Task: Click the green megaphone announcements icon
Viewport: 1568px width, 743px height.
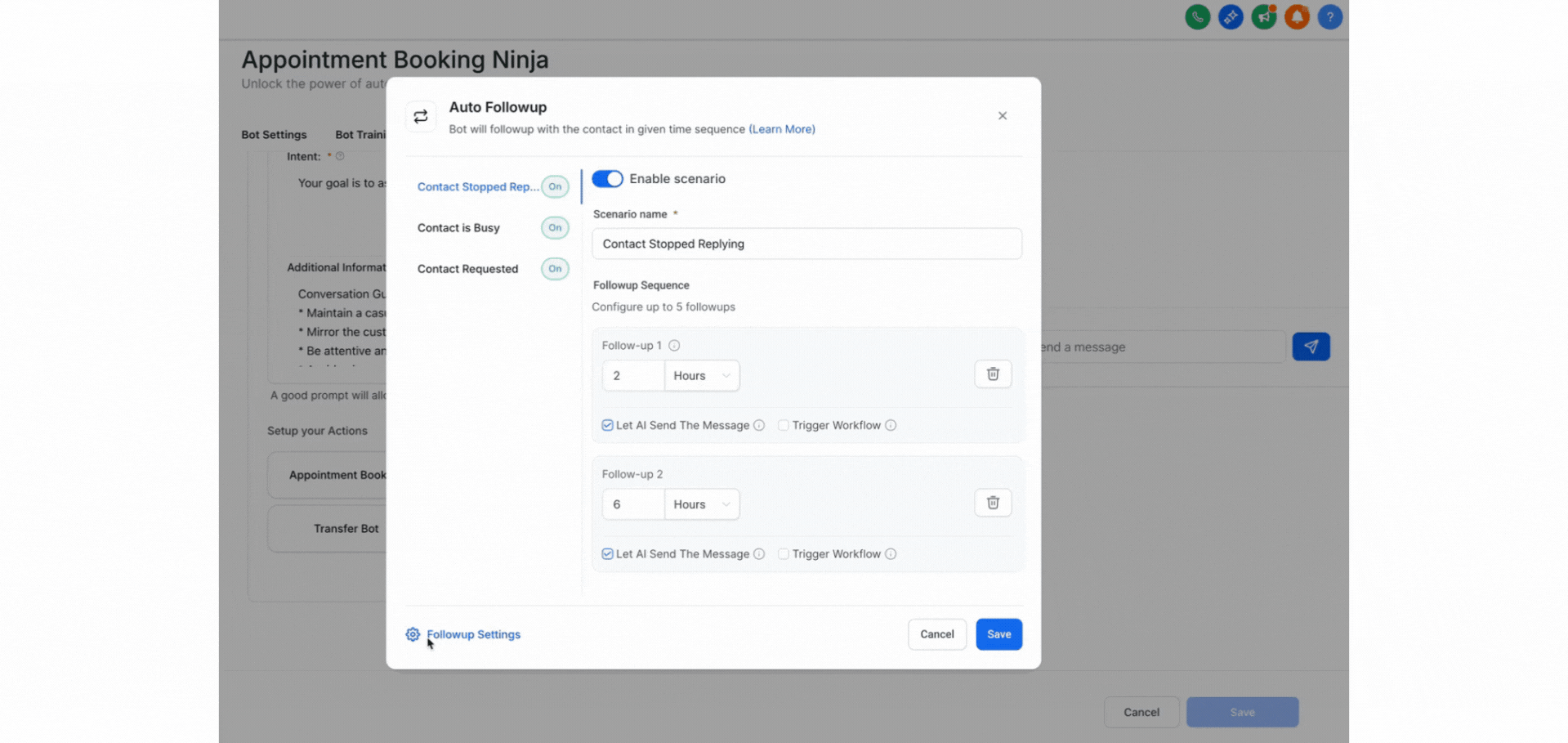Action: point(1264,17)
